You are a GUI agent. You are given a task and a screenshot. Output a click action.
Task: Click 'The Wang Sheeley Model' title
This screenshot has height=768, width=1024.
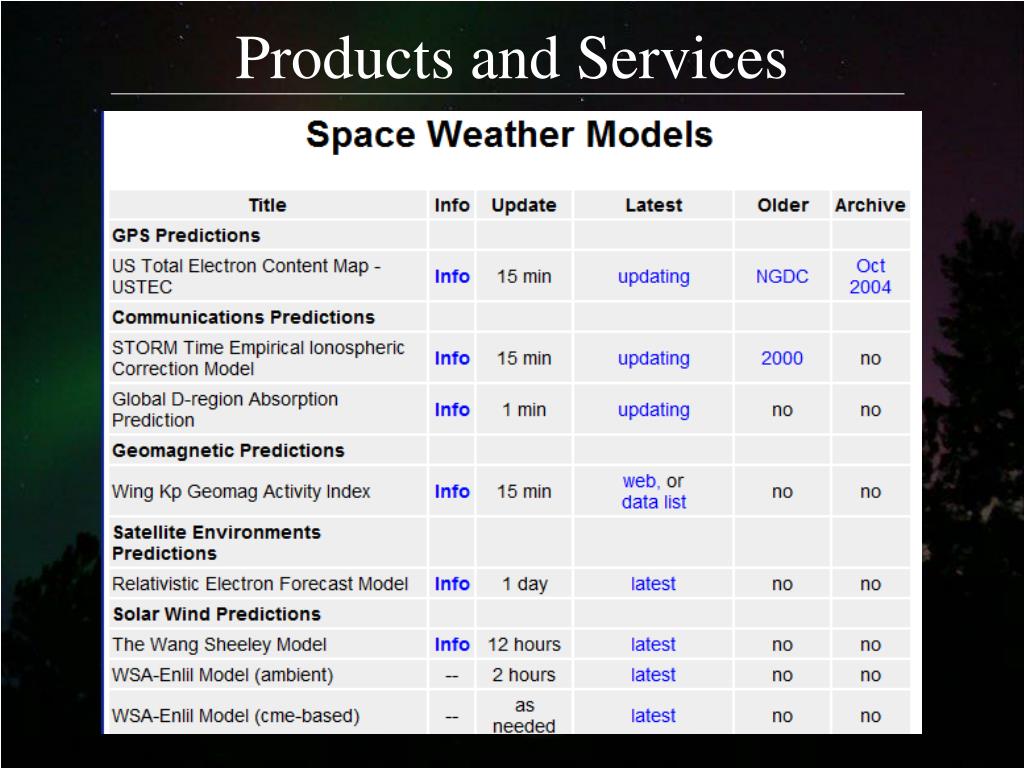tap(219, 645)
